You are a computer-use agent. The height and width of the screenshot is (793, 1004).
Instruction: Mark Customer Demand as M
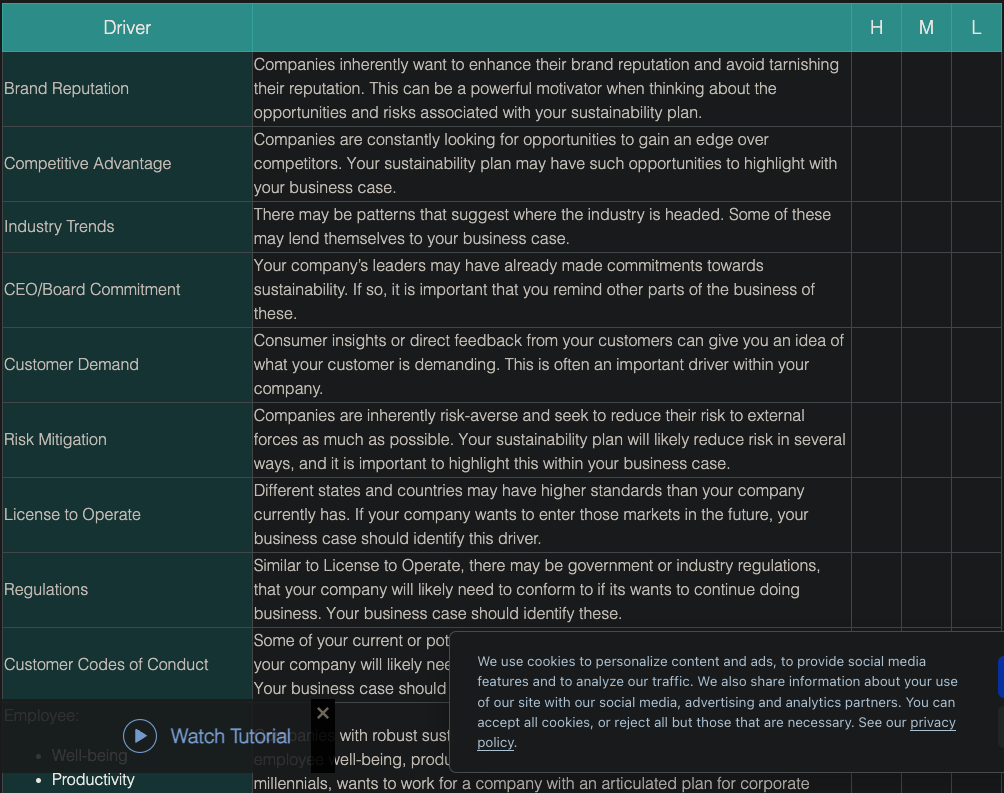click(x=926, y=365)
